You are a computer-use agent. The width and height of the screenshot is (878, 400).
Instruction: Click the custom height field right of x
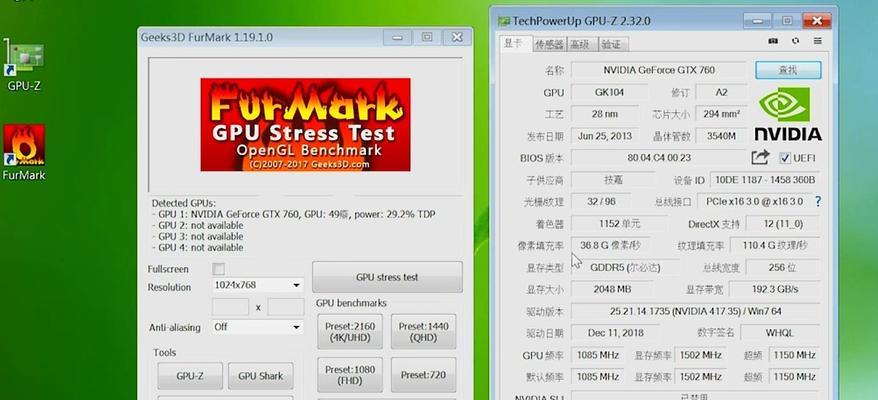(286, 307)
